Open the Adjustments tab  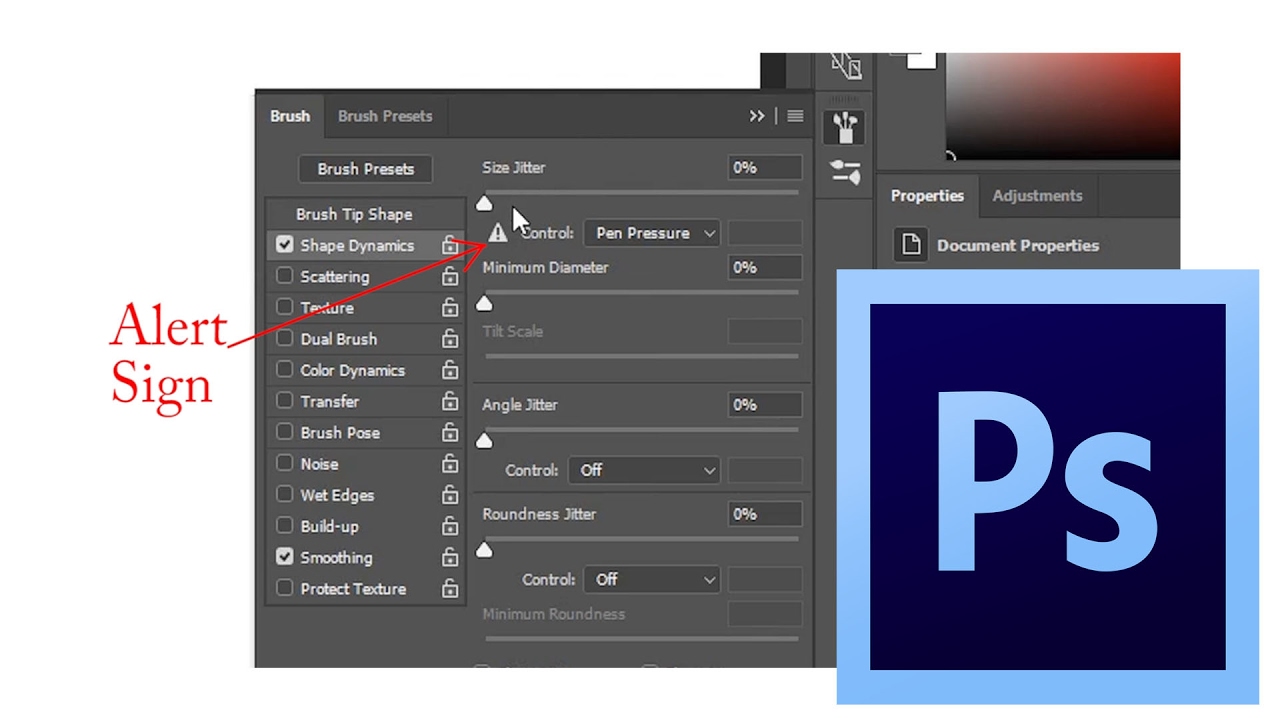point(1037,196)
